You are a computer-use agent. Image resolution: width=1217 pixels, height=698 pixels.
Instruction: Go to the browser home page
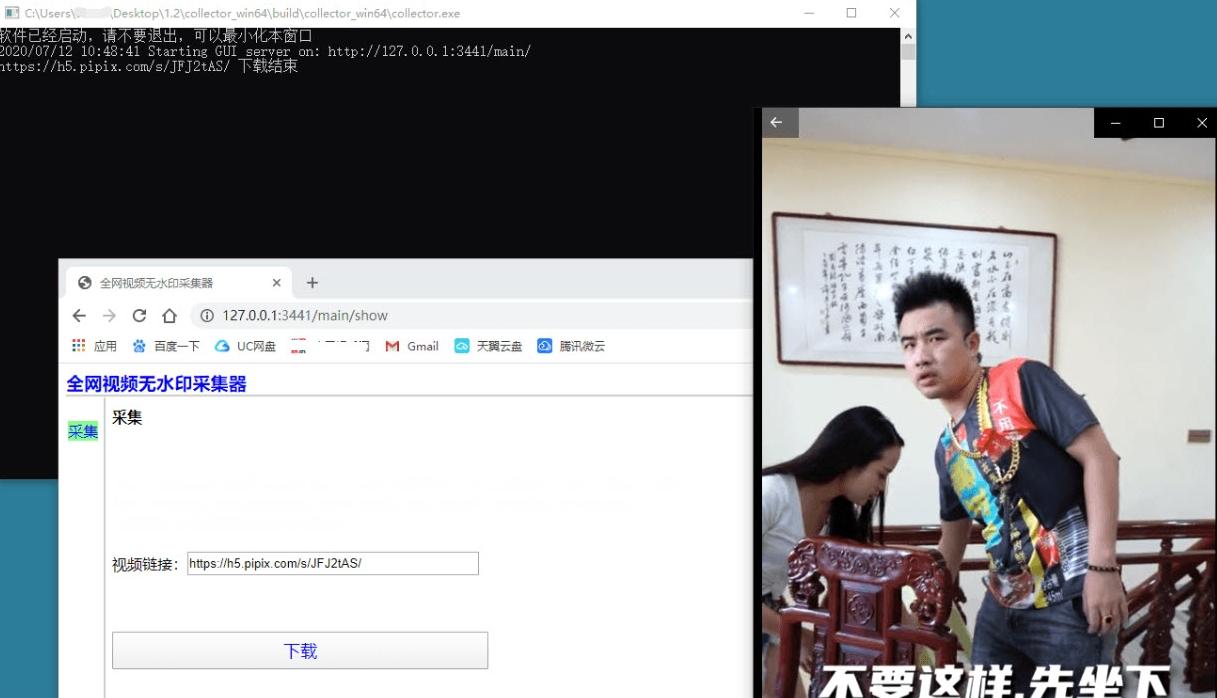(169, 316)
